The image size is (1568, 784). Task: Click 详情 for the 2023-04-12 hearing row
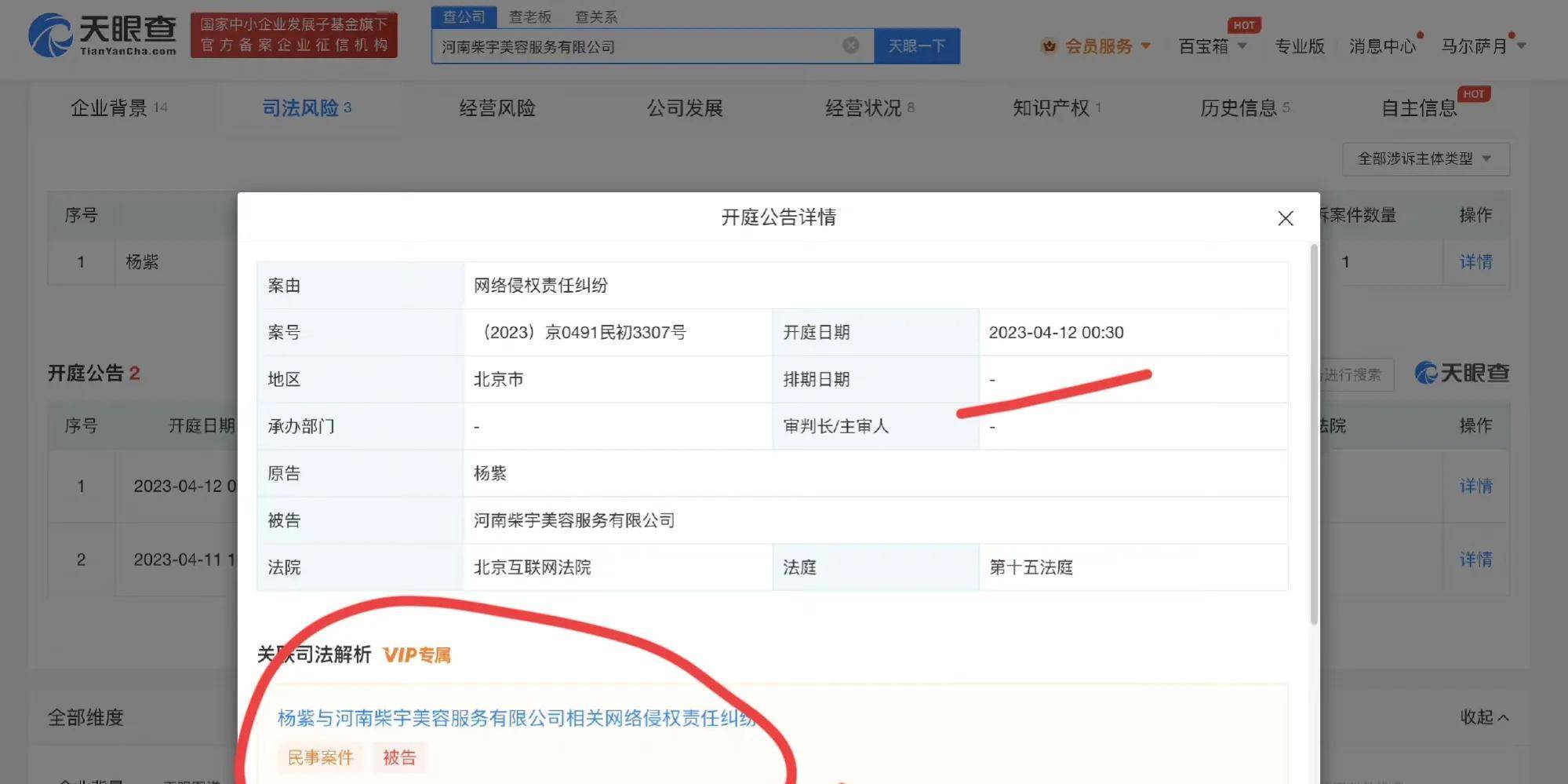tap(1475, 486)
